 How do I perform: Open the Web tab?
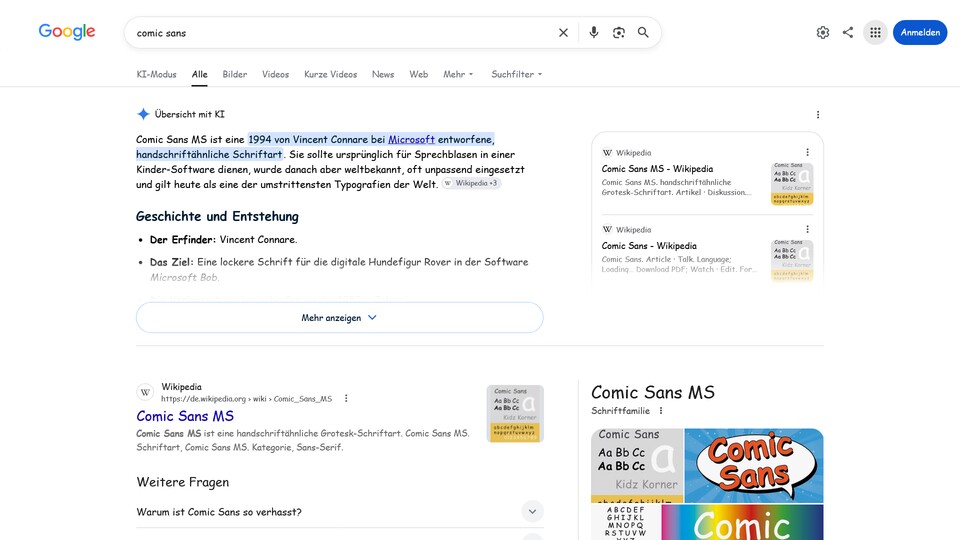419,74
